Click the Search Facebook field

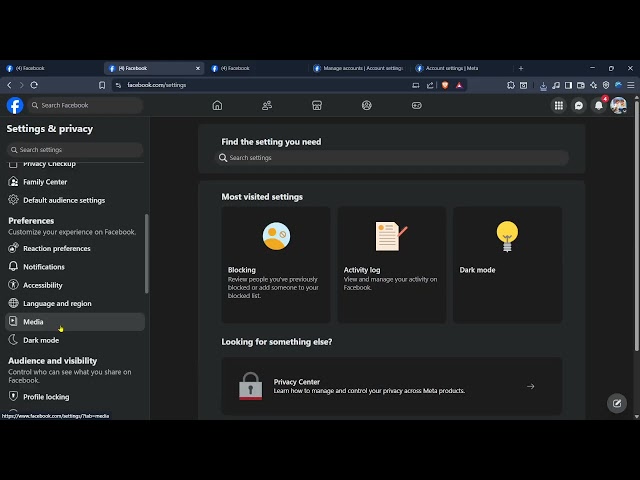[x=85, y=105]
